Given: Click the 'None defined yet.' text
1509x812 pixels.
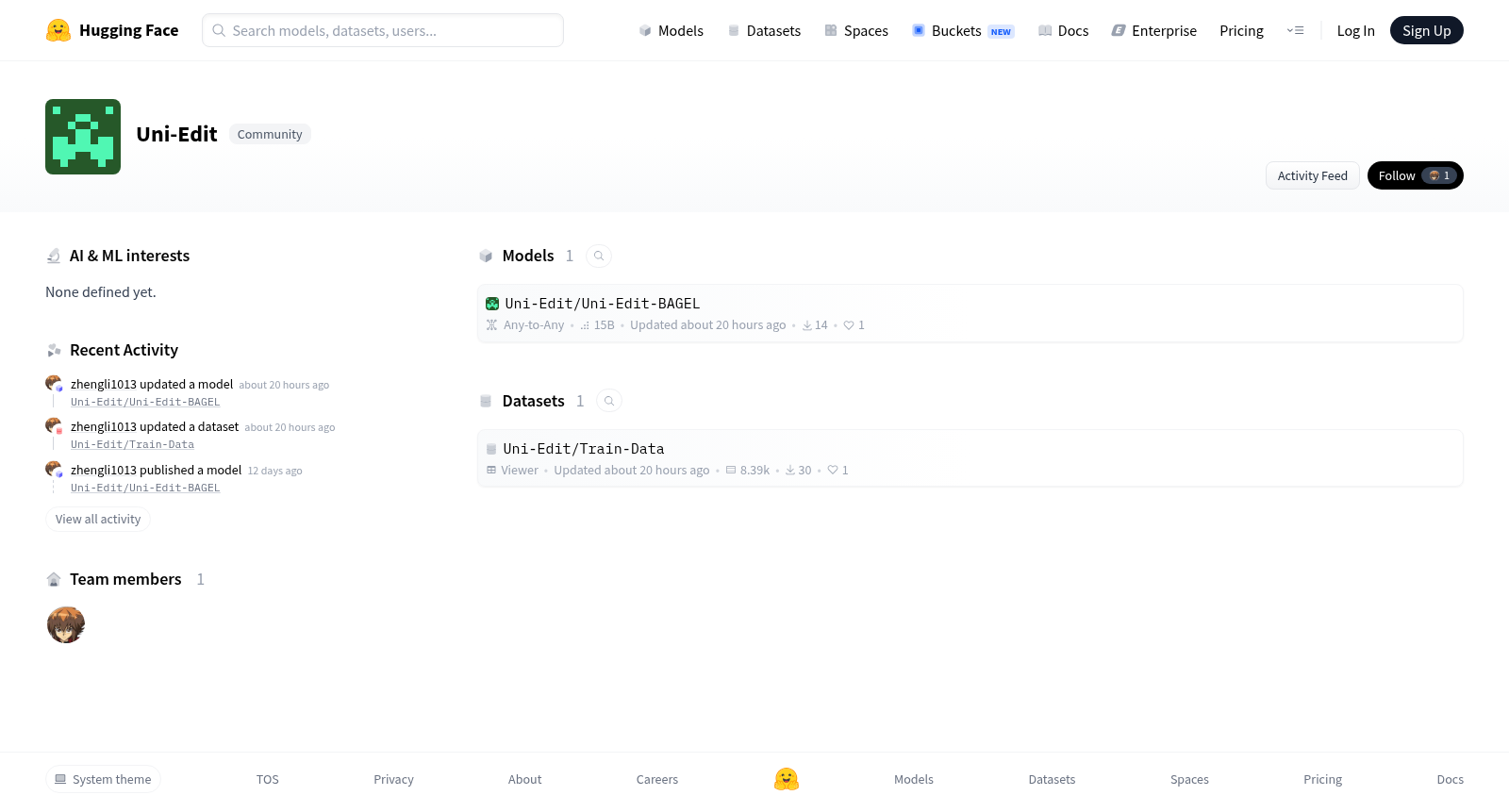Looking at the screenshot, I should tap(101, 292).
